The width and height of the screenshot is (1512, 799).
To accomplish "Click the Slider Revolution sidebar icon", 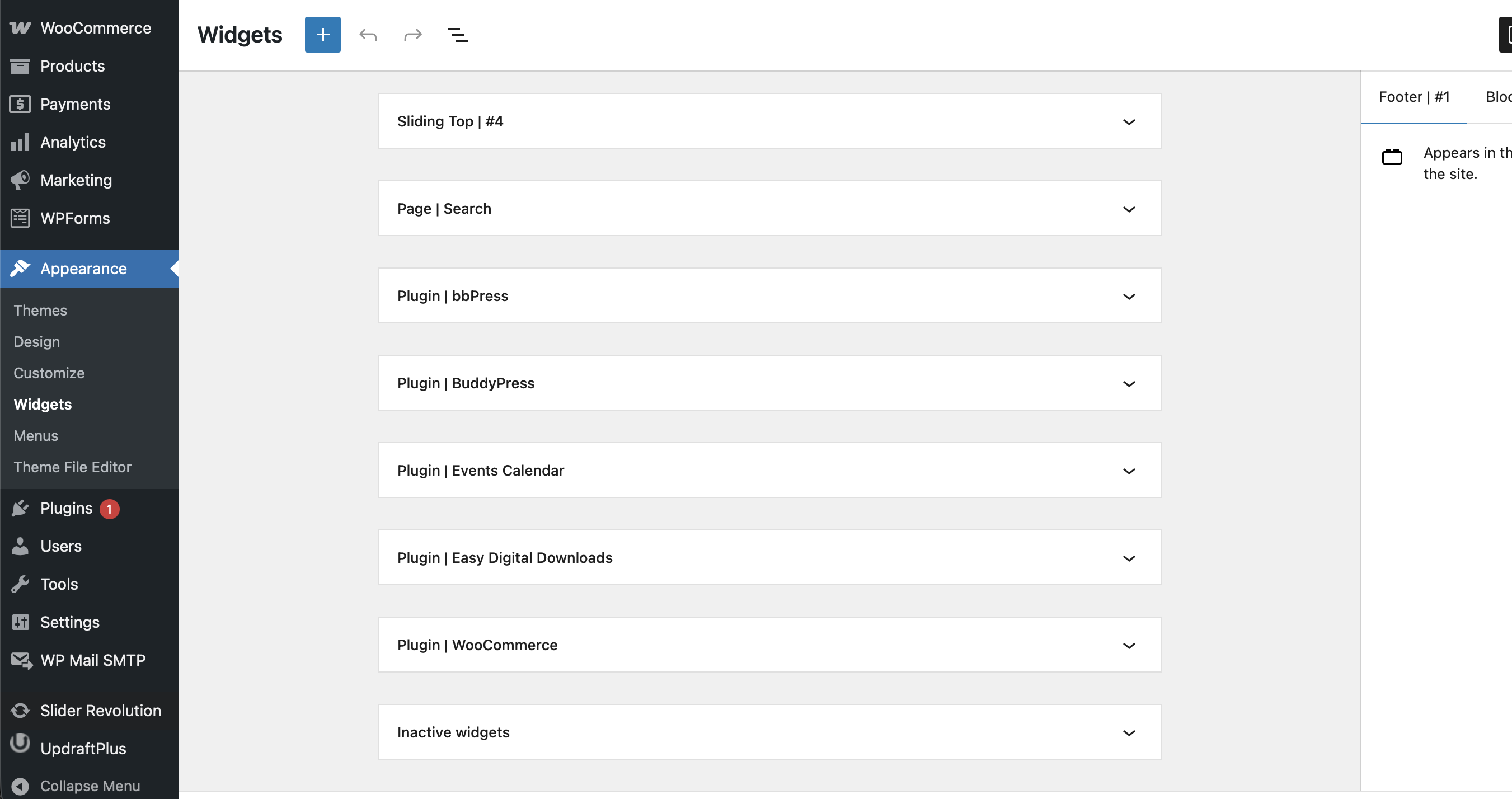I will click(20, 711).
